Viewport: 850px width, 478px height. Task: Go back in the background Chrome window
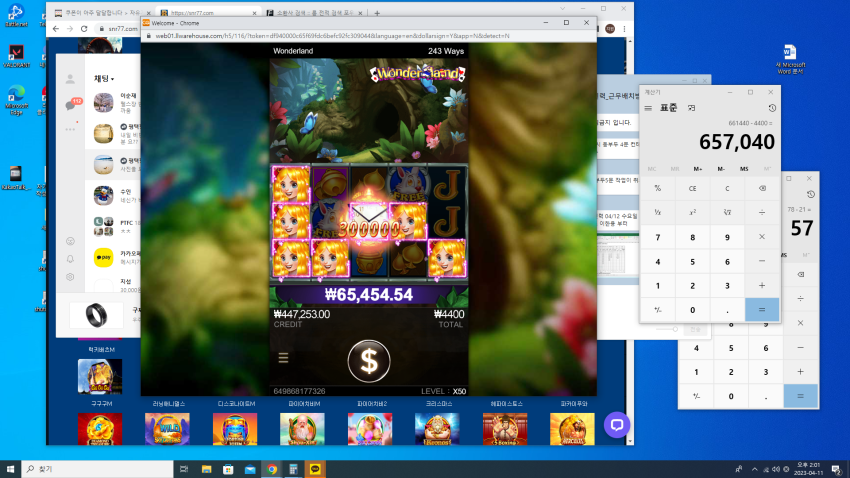(x=56, y=29)
